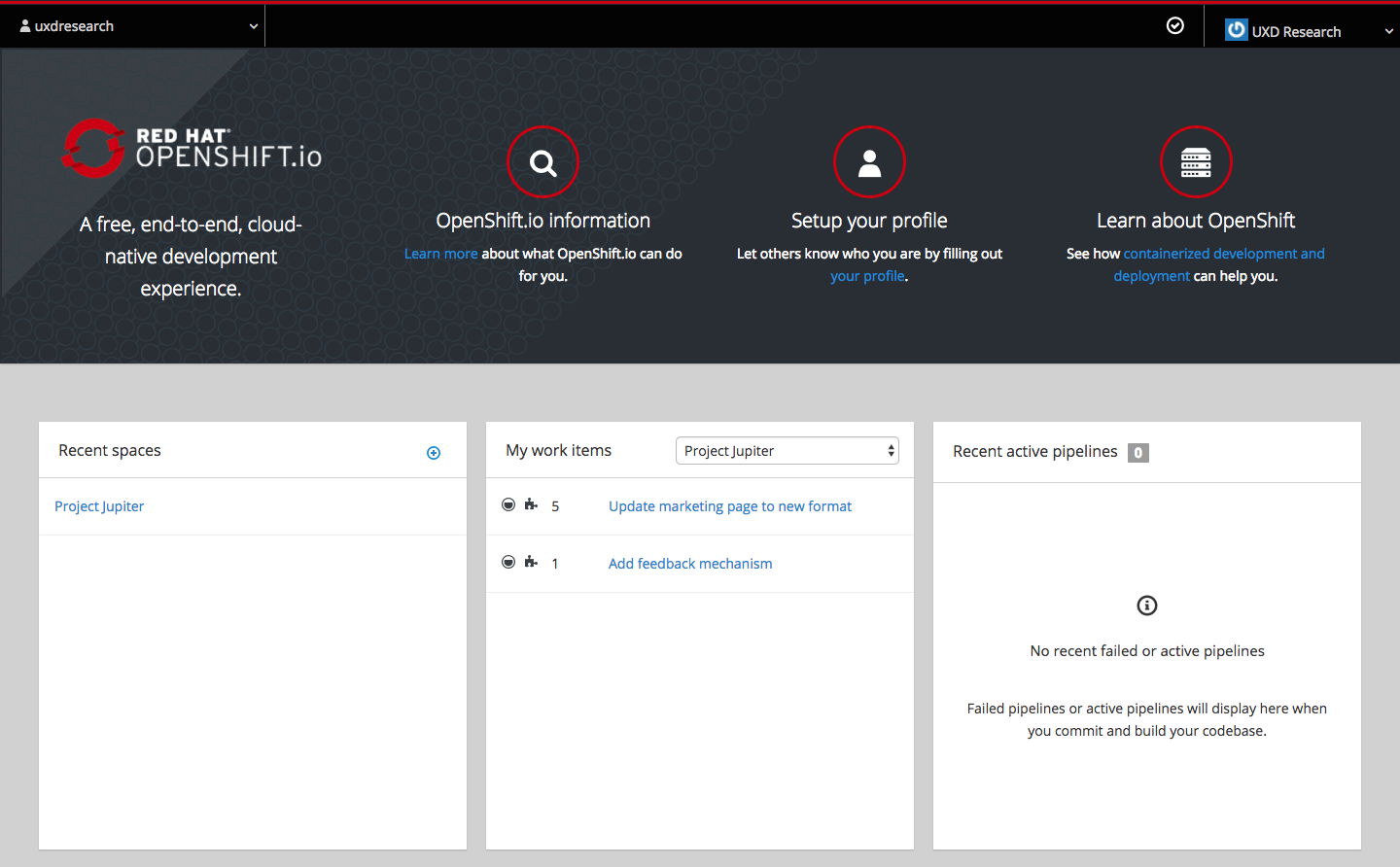Click the UXD Research user name

pos(1296,32)
